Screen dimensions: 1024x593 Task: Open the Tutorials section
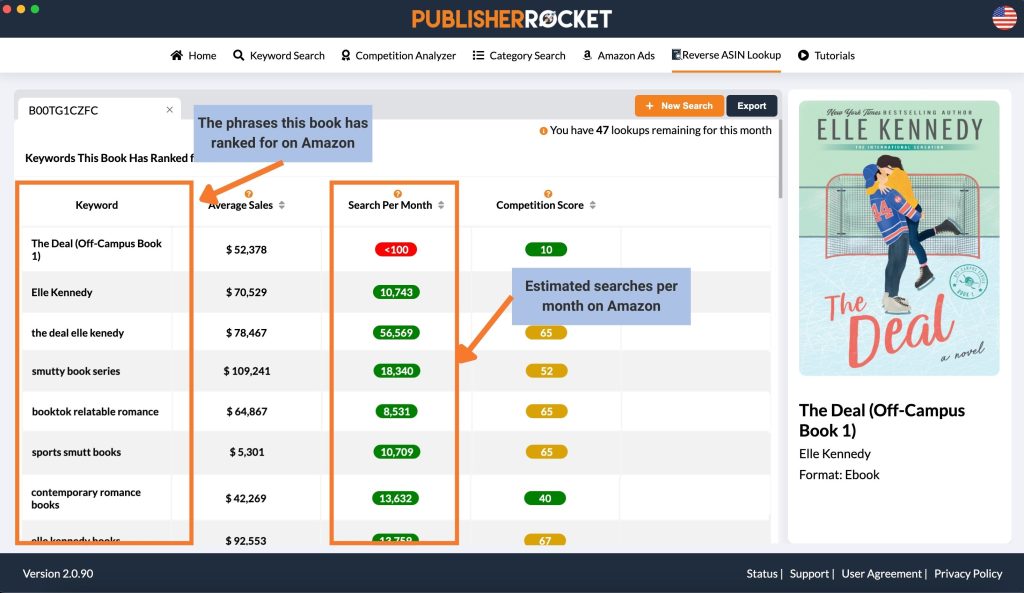coord(826,56)
